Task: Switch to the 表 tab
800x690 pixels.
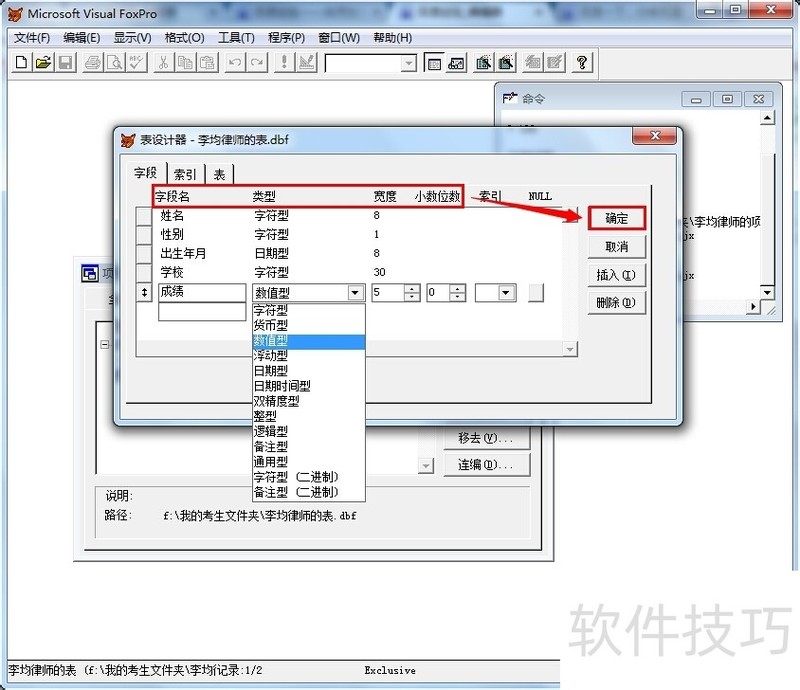Action: point(219,175)
